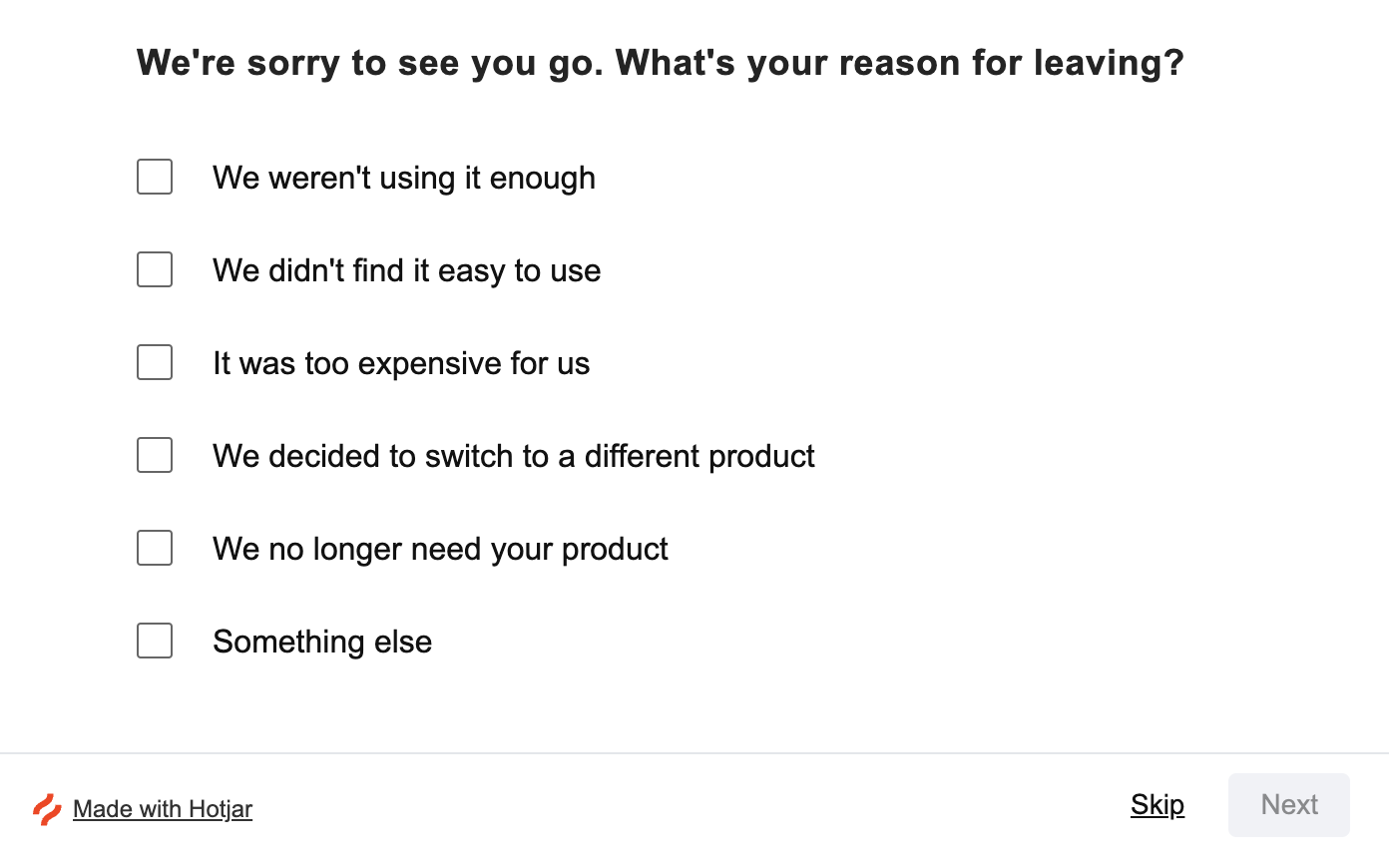1389x868 pixels.
Task: Click the 'We no longer need your product' text
Action: click(x=440, y=550)
